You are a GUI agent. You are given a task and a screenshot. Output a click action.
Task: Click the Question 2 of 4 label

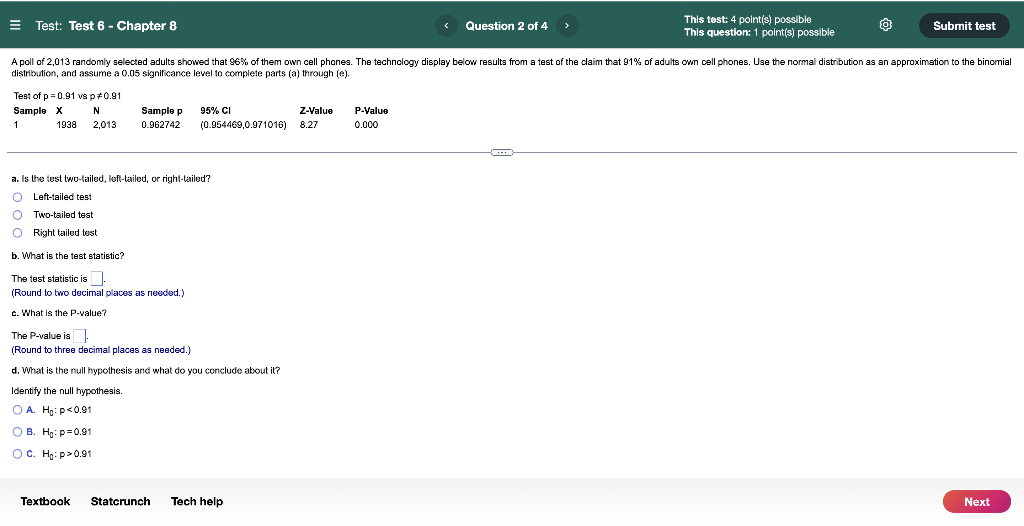tap(506, 25)
